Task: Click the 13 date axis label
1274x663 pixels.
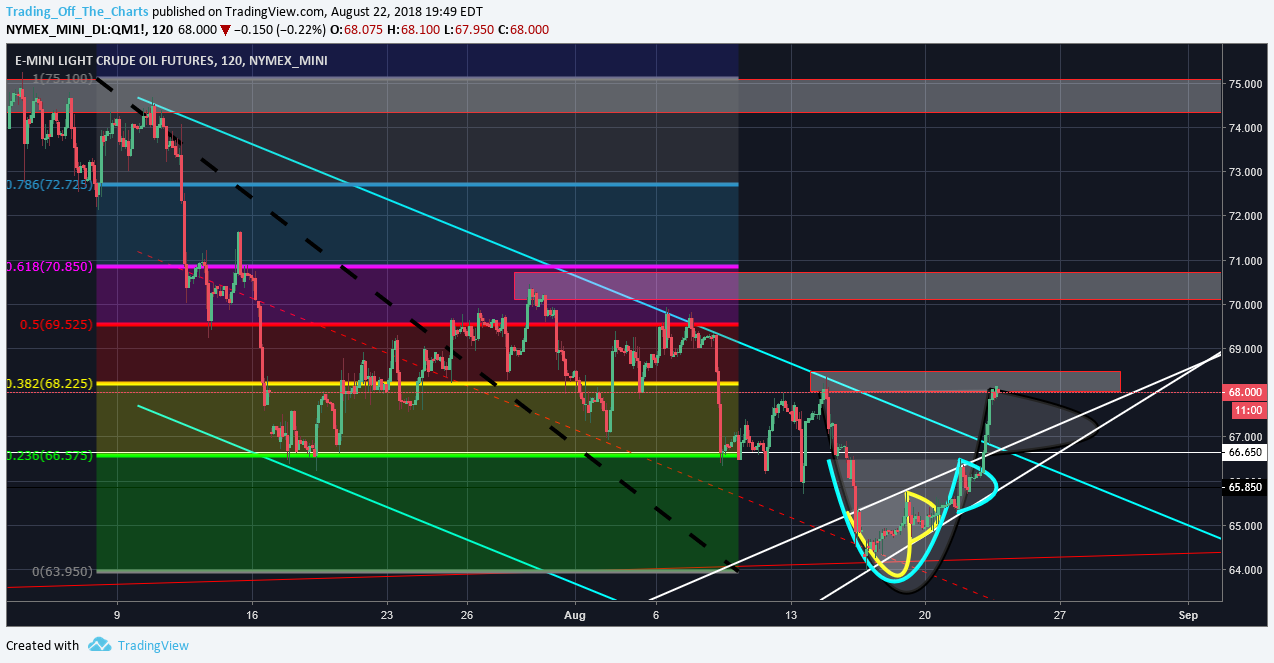Action: click(x=792, y=613)
